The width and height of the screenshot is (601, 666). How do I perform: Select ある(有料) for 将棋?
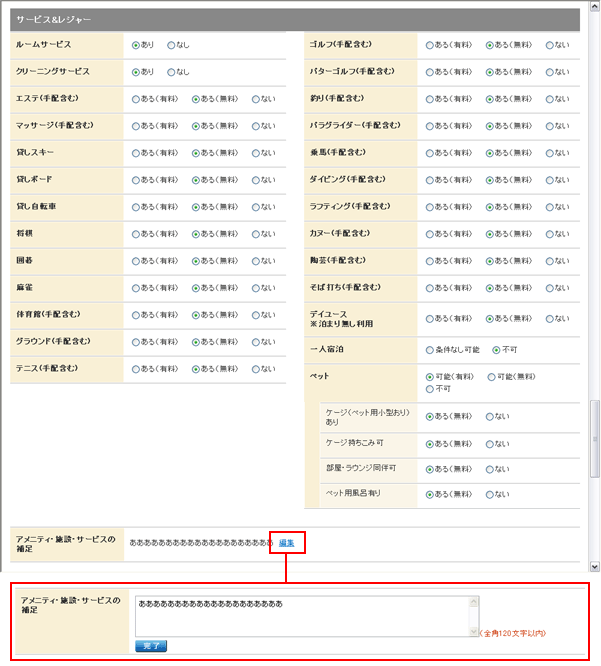pyautogui.click(x=136, y=234)
